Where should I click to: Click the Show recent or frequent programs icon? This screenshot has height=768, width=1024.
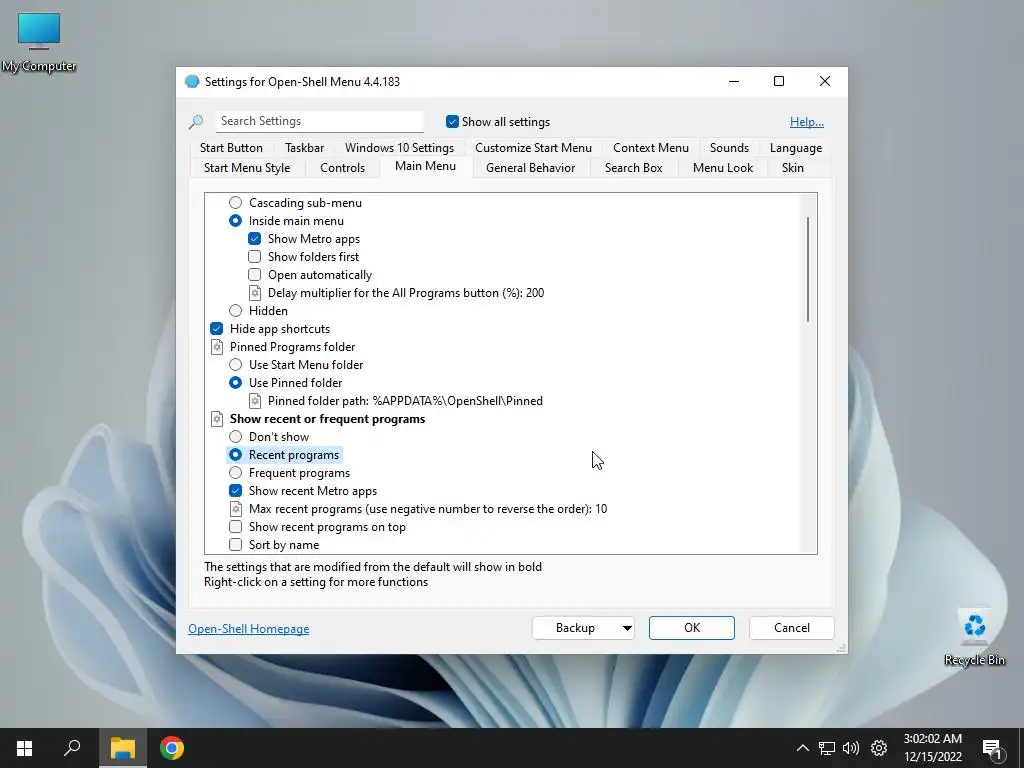coord(217,419)
